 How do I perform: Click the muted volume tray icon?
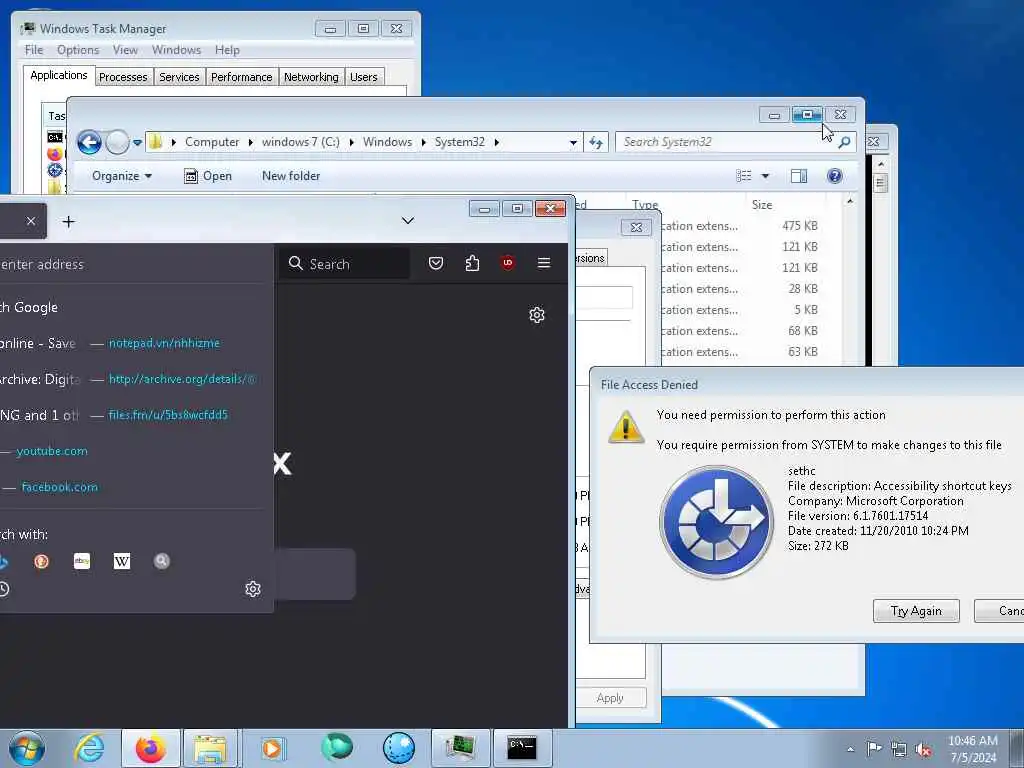[923, 750]
